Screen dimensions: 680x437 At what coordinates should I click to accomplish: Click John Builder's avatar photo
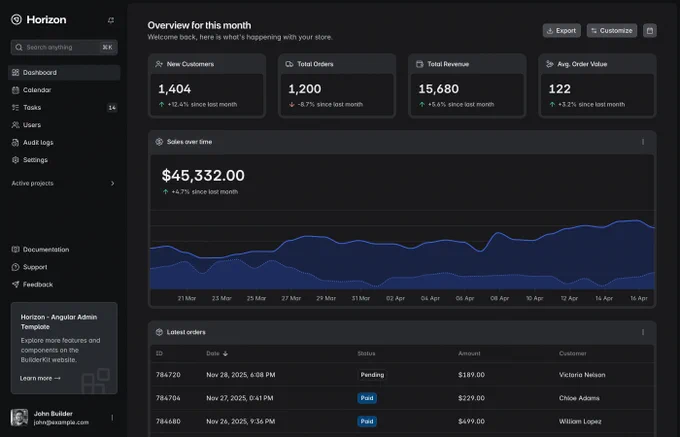(20, 417)
